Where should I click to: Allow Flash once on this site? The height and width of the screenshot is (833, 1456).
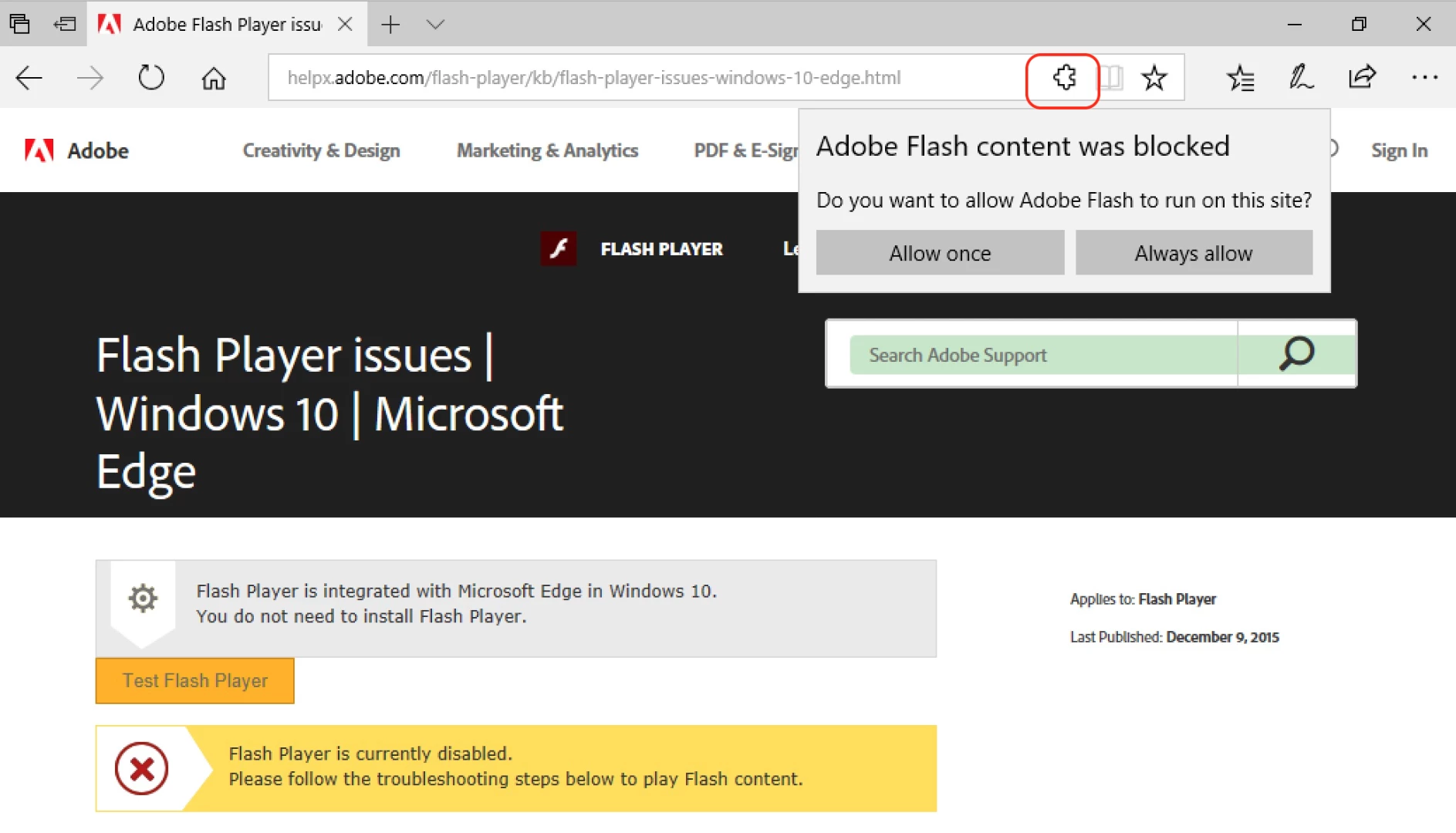pos(940,253)
